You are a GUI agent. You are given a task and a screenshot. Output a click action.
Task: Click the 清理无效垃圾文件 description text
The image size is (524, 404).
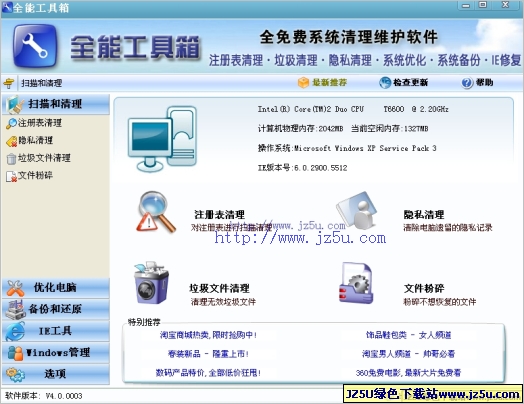coord(223,302)
